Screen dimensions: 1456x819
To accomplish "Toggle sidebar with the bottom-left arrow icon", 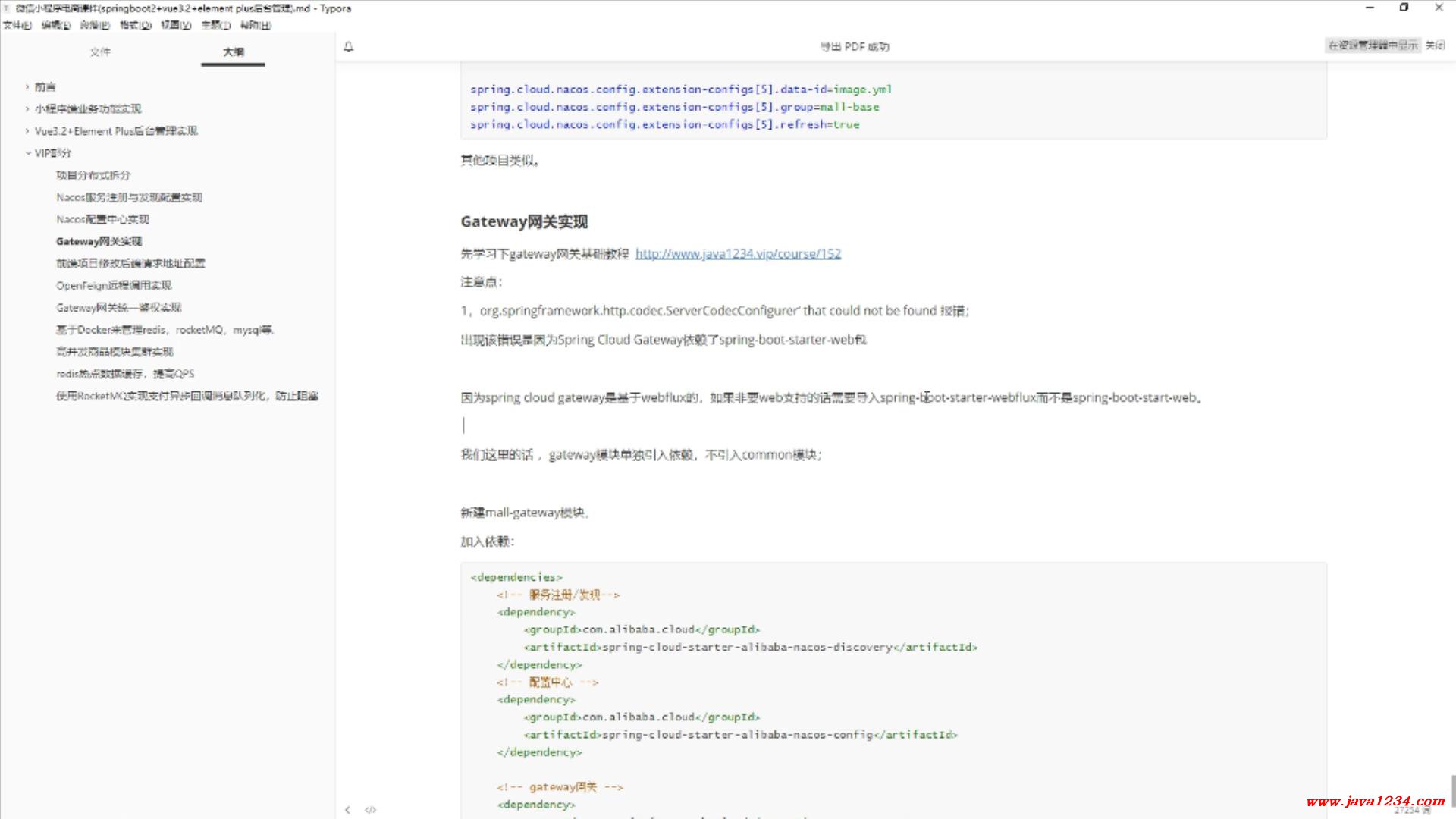I will tap(347, 810).
